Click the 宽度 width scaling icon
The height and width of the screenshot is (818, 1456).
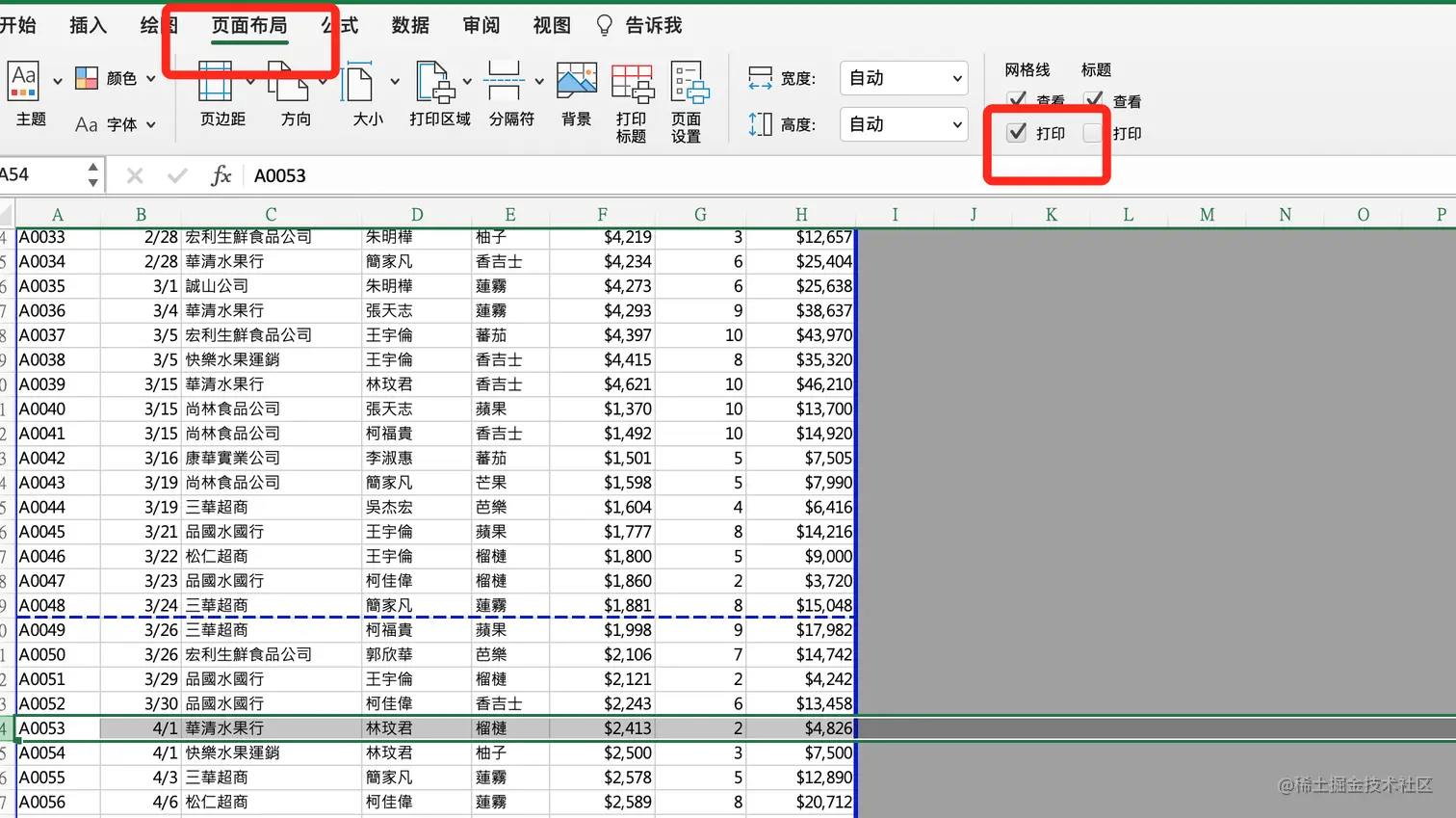point(760,78)
